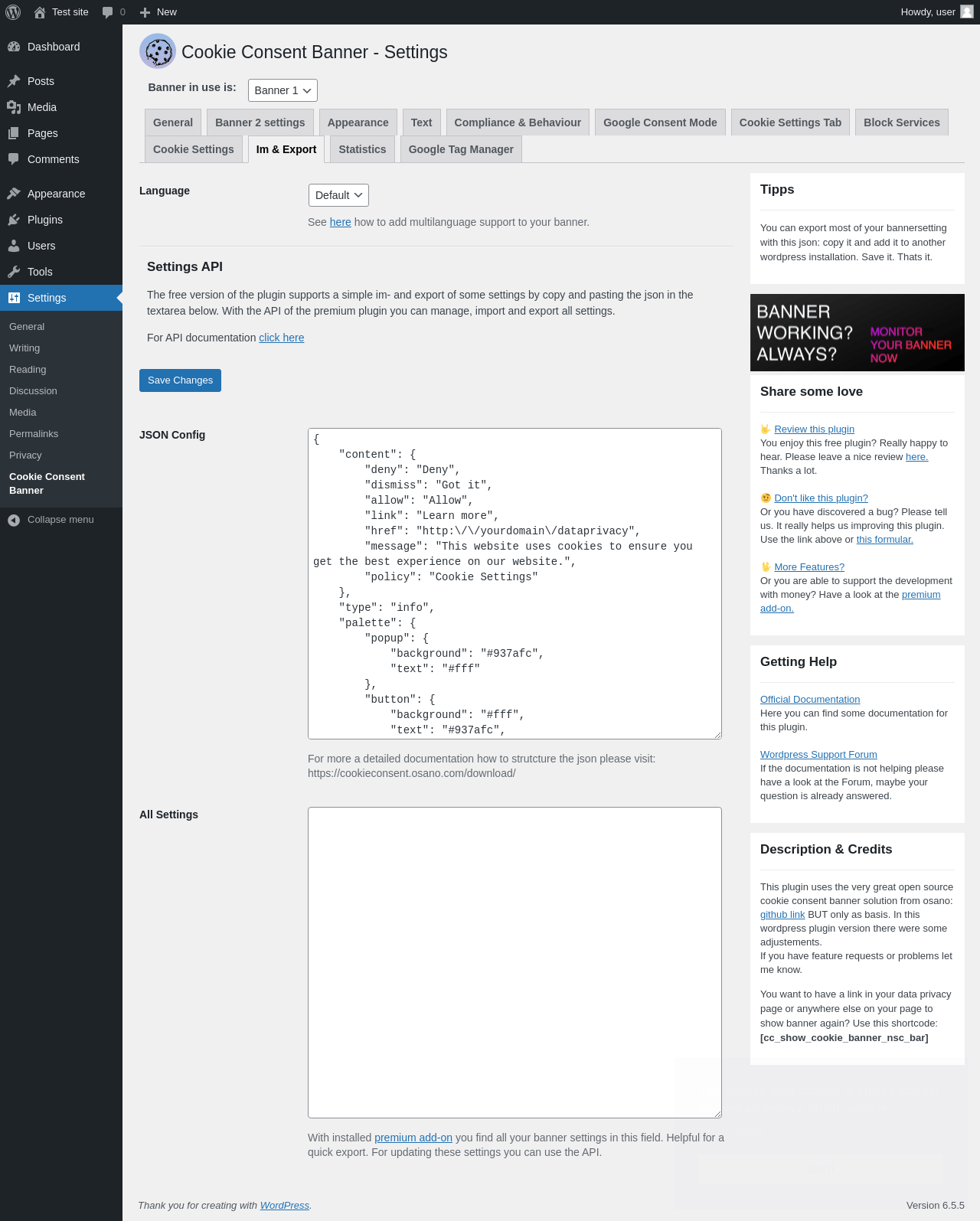Viewport: 980px width, 1221px height.
Task: Click Review this plugin link
Action: point(814,429)
